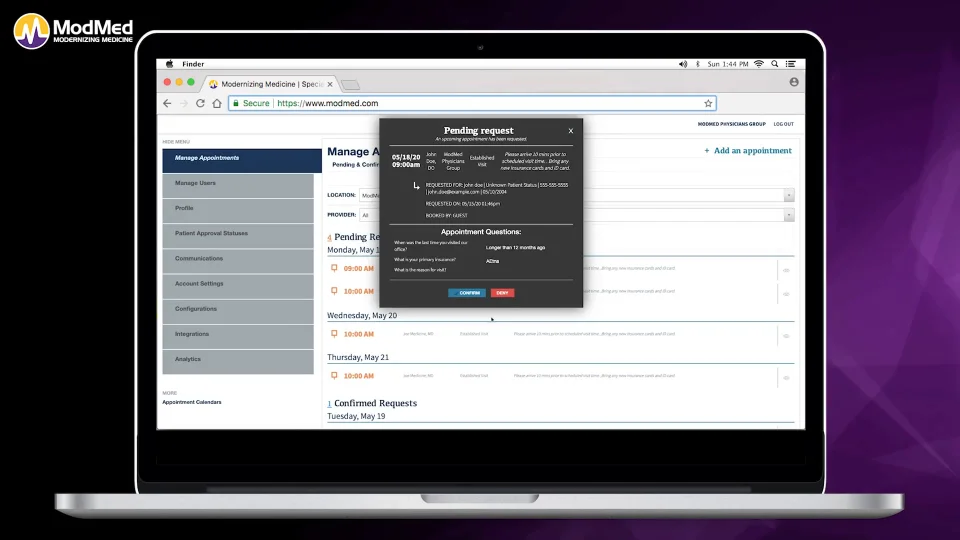Click the Pending Requests count 4
The width and height of the screenshot is (960, 540).
coord(329,238)
